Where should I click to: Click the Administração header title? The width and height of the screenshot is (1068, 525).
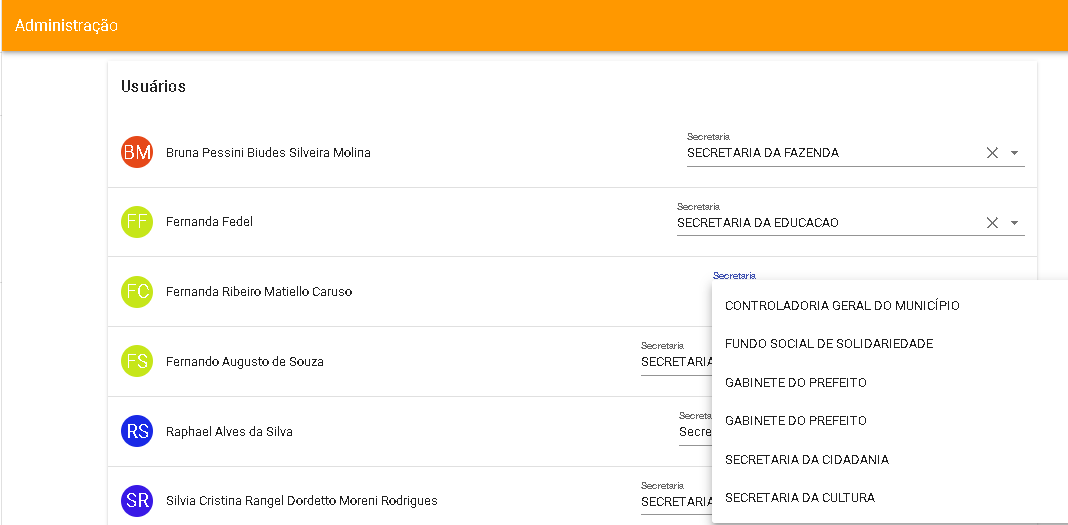tap(66, 25)
